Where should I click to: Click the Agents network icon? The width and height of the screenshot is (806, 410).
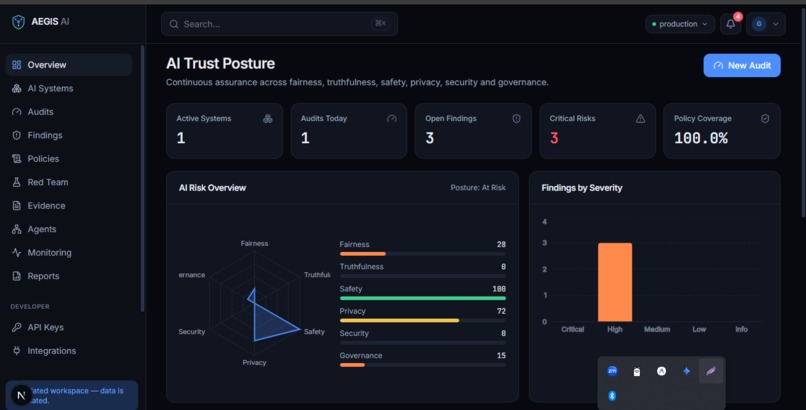point(16,229)
